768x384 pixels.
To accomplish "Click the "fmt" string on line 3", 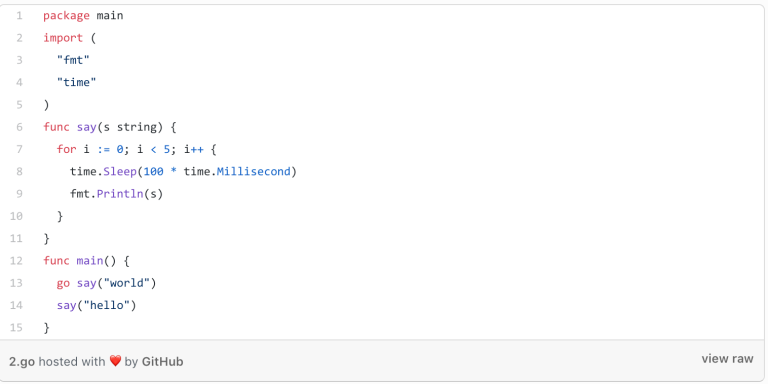I will [73, 60].
